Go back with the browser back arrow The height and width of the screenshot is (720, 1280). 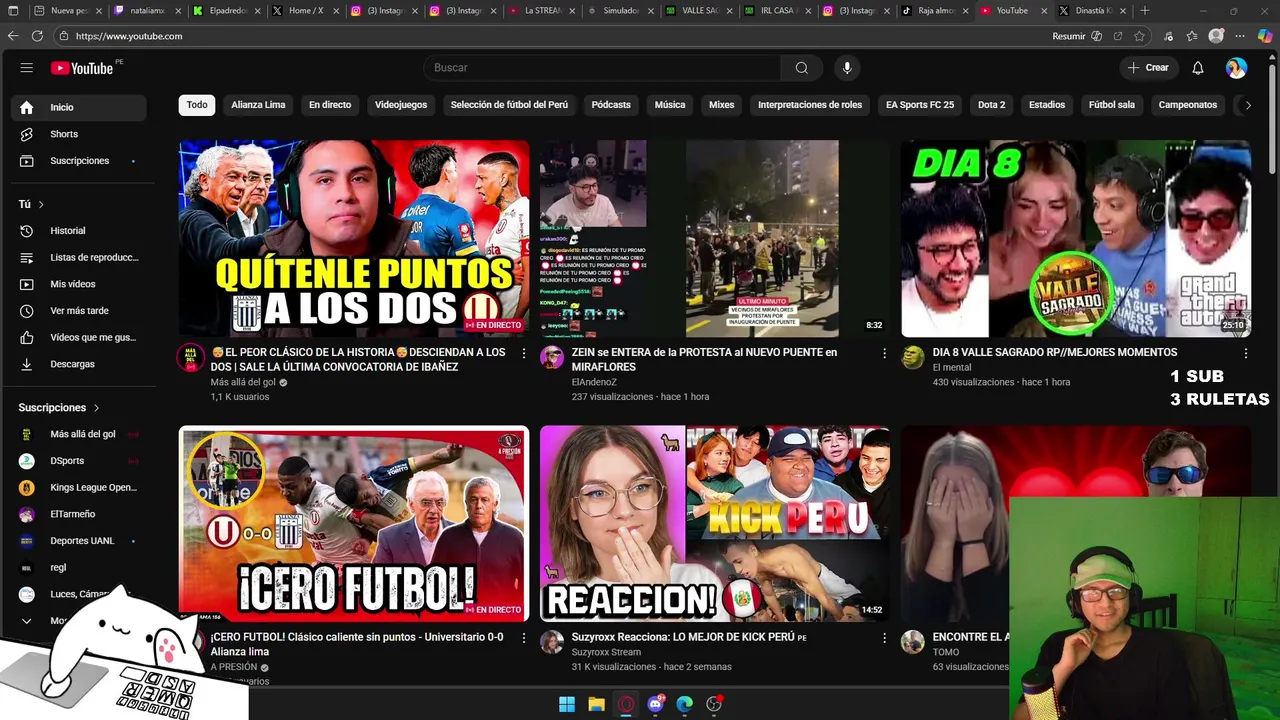(13, 36)
